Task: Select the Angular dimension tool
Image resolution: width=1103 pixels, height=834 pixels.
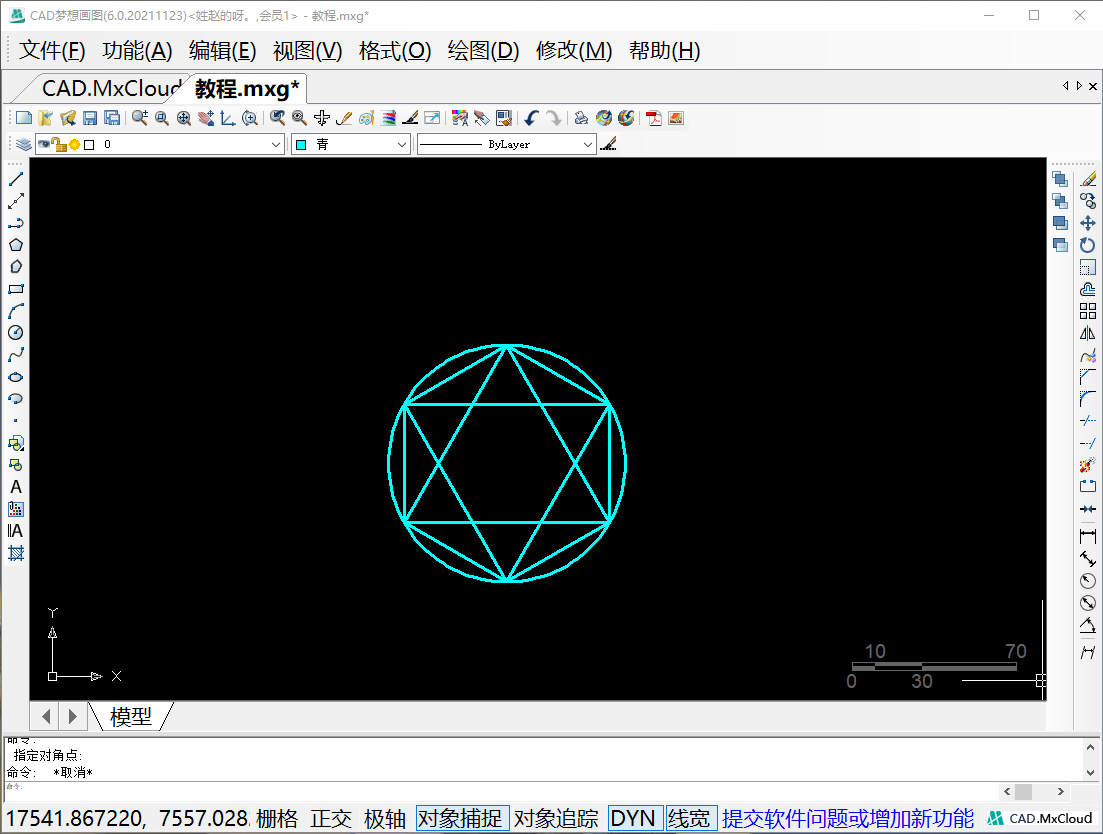Action: tap(1088, 625)
